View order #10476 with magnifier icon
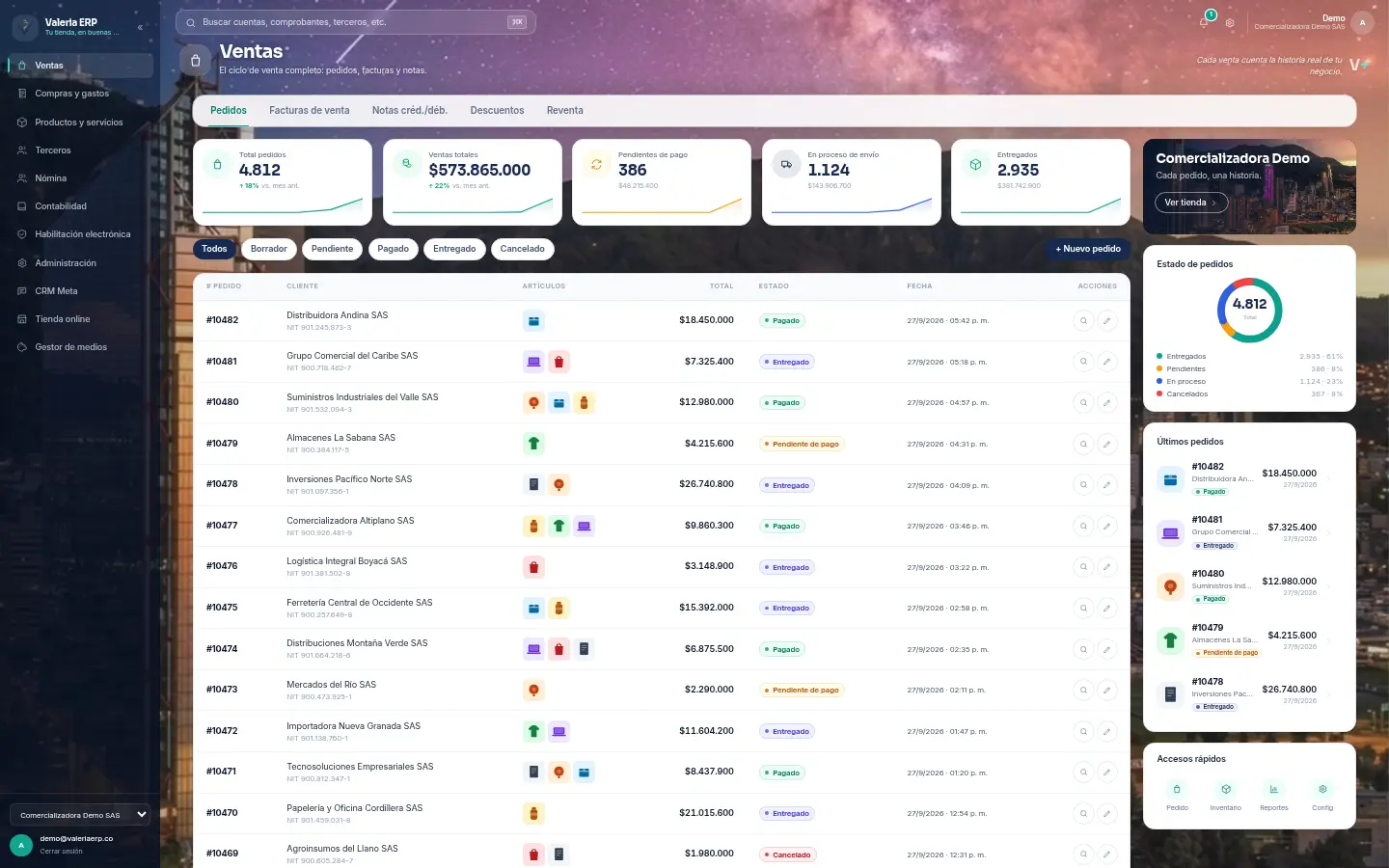The height and width of the screenshot is (868, 1389). click(1083, 567)
